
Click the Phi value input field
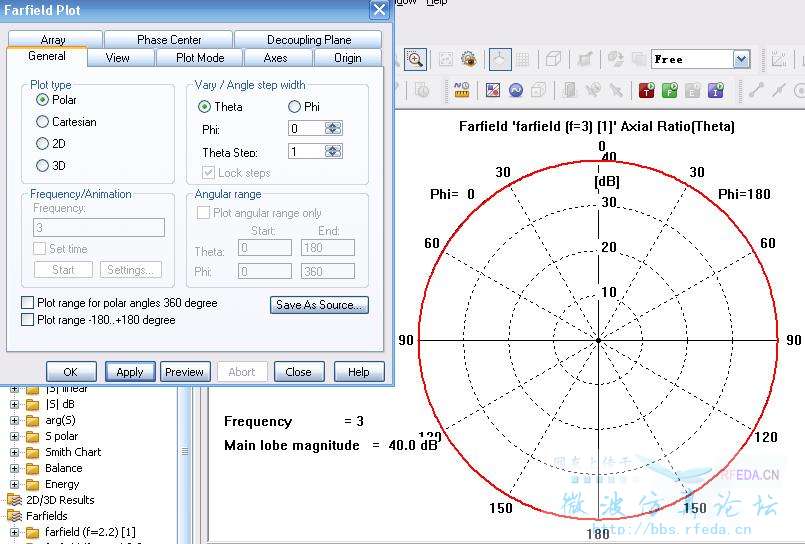[307, 128]
